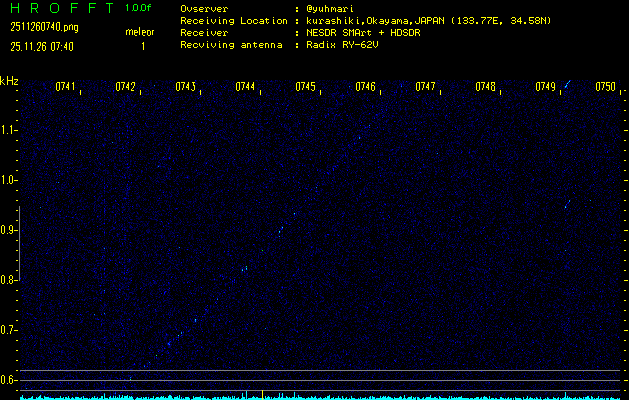Click the Radix RV-62V antenna text
The width and height of the screenshot is (629, 400).
tap(347, 46)
